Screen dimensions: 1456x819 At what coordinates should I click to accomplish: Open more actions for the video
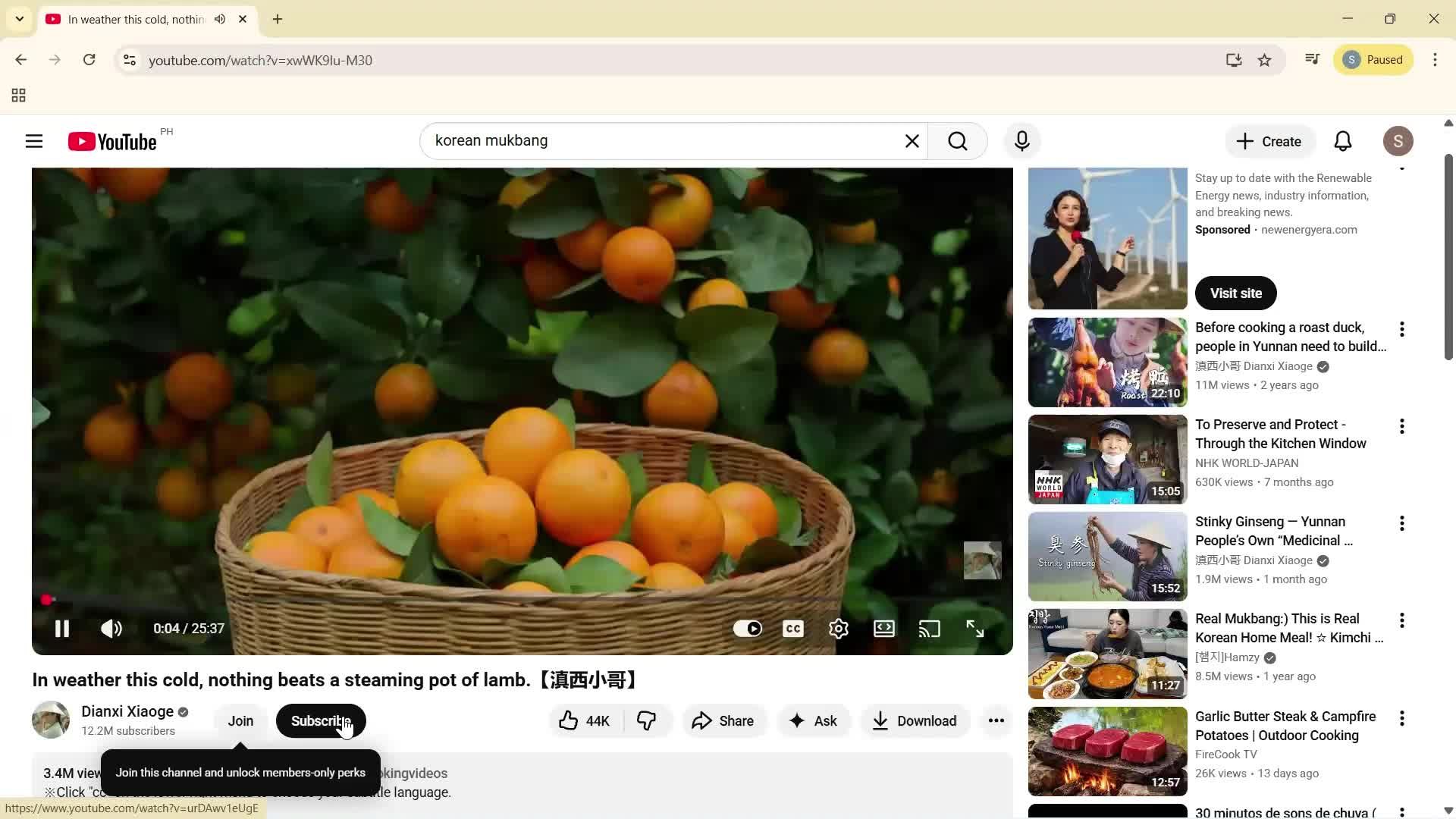pos(996,720)
